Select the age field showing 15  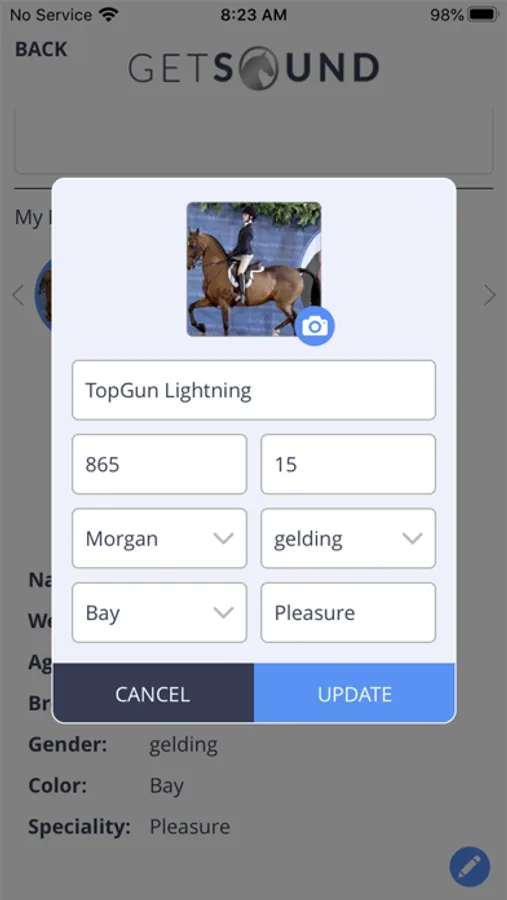[x=348, y=464]
